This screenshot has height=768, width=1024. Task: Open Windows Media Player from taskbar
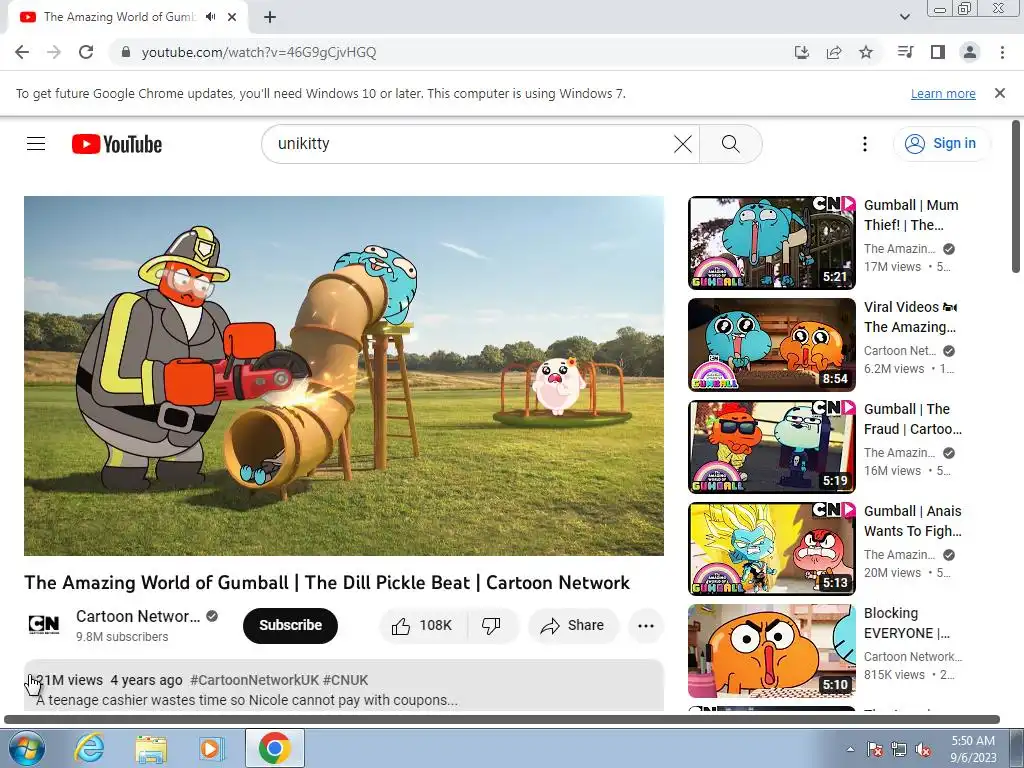(x=210, y=748)
